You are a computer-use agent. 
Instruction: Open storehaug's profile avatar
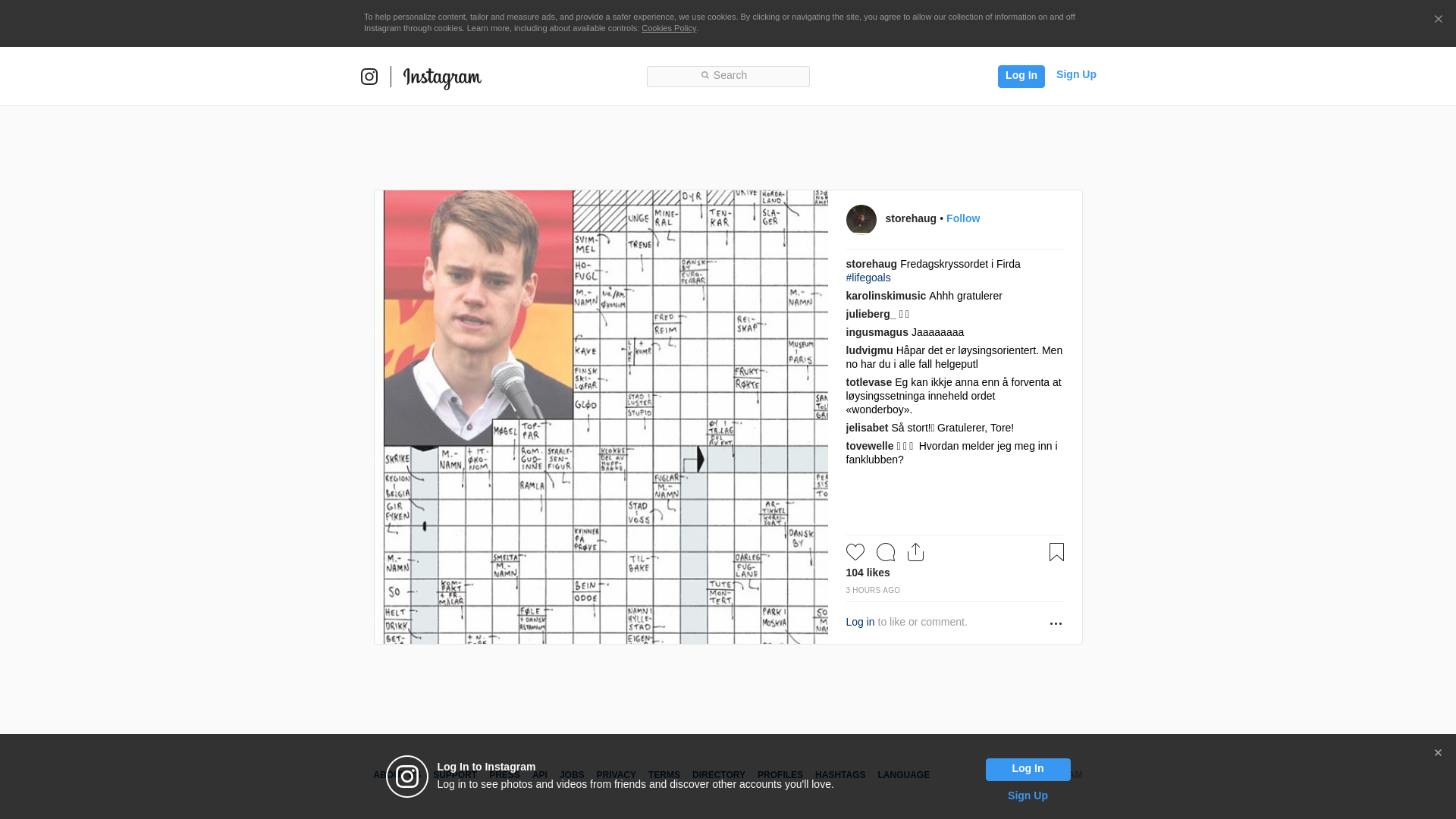click(x=861, y=220)
